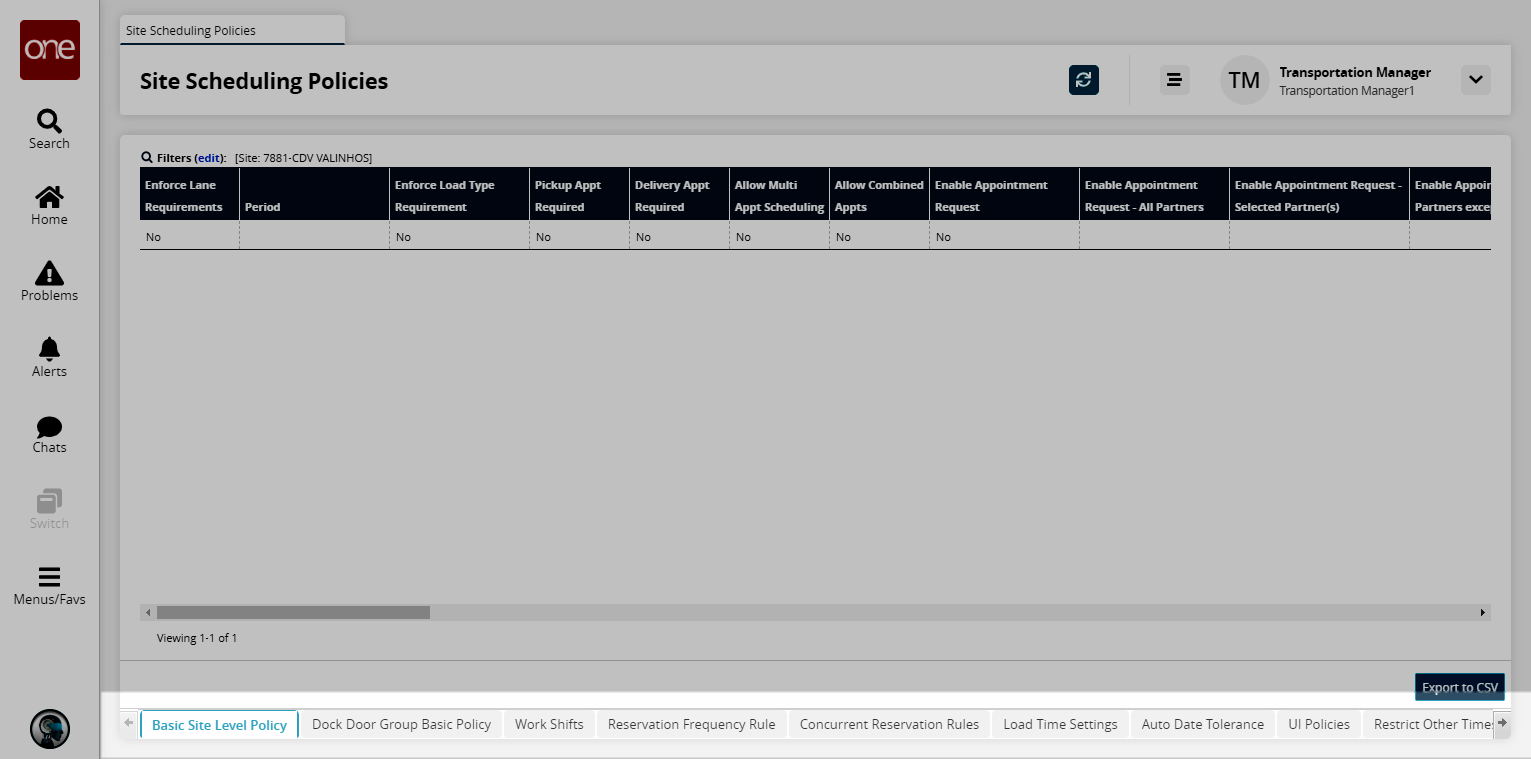1531x759 pixels.
Task: Select the Site Scheduling Policies page tab
Action: pos(232,30)
